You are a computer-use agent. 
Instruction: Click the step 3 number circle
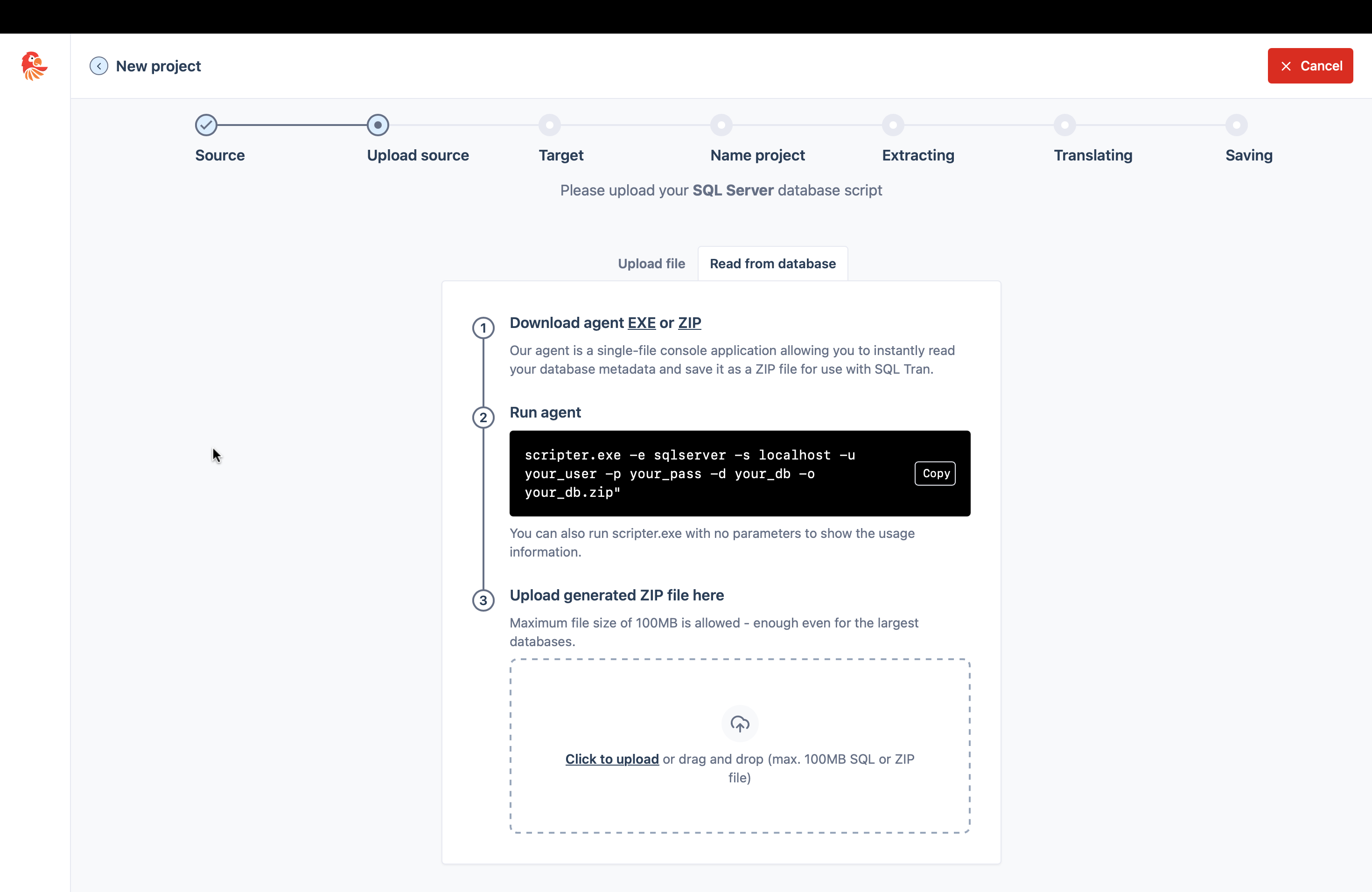pos(483,600)
